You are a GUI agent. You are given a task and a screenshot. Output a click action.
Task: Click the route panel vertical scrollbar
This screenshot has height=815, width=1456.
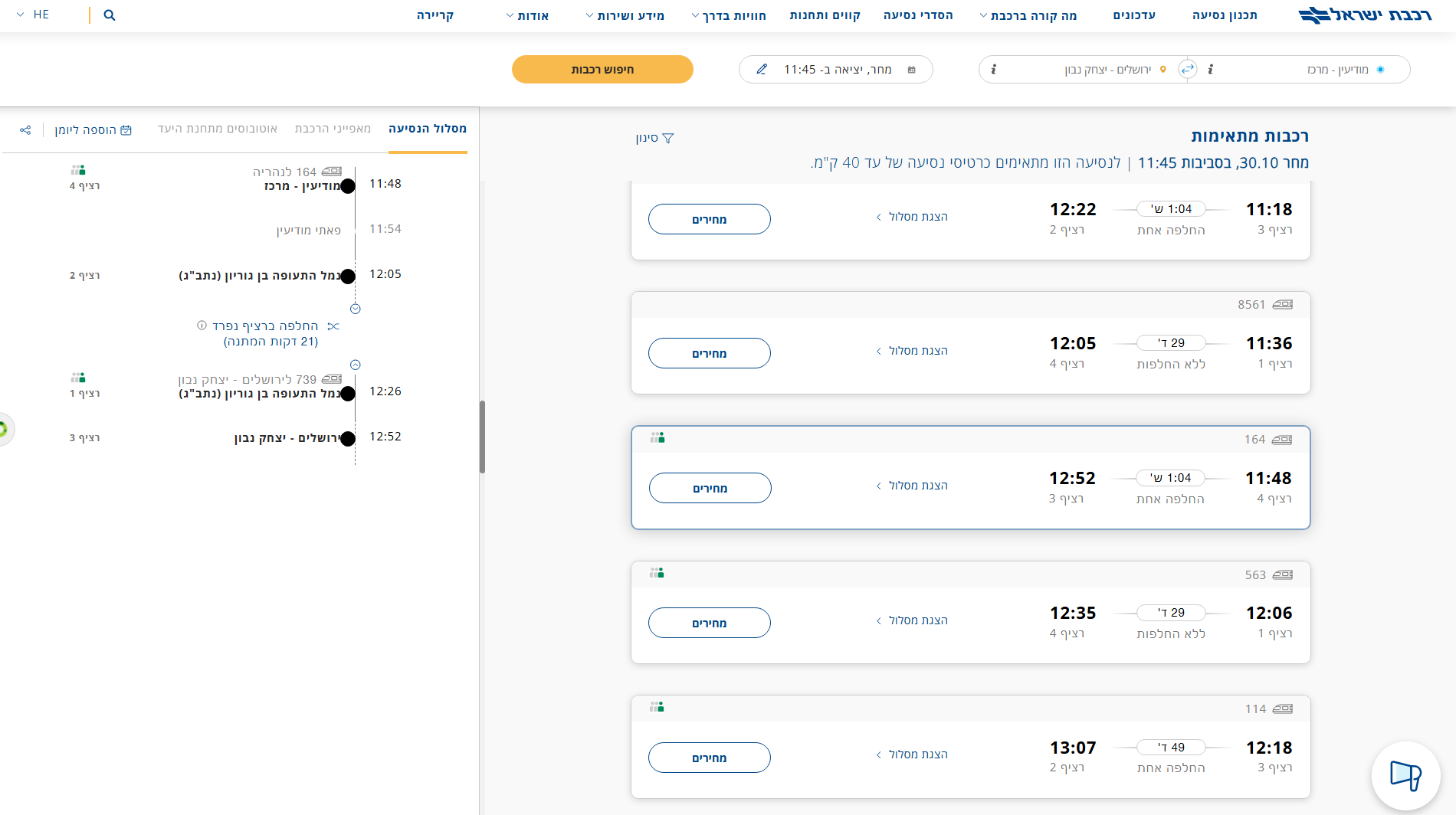click(x=482, y=437)
